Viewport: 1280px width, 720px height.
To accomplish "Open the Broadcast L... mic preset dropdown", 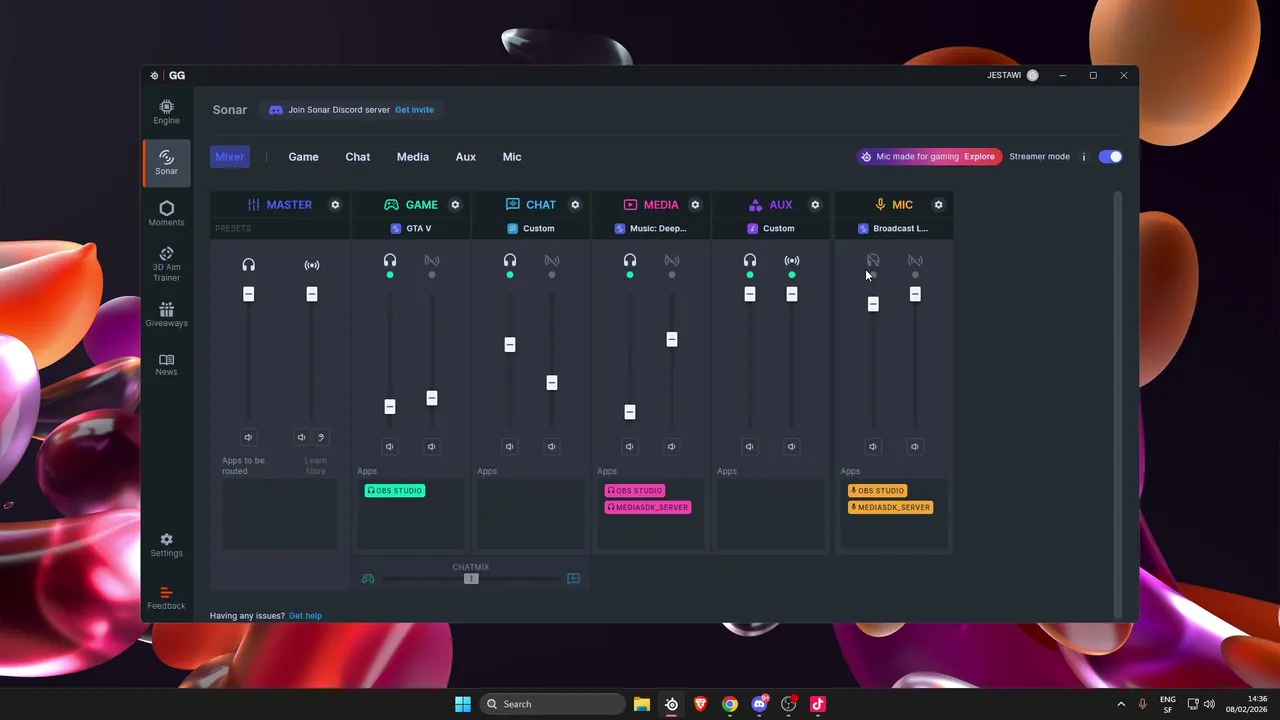I will (893, 229).
